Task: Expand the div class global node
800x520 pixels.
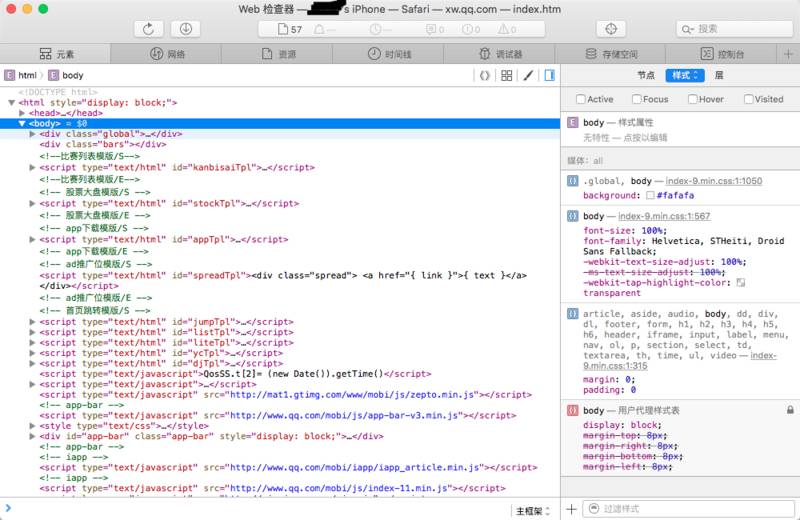Action: (x=33, y=134)
